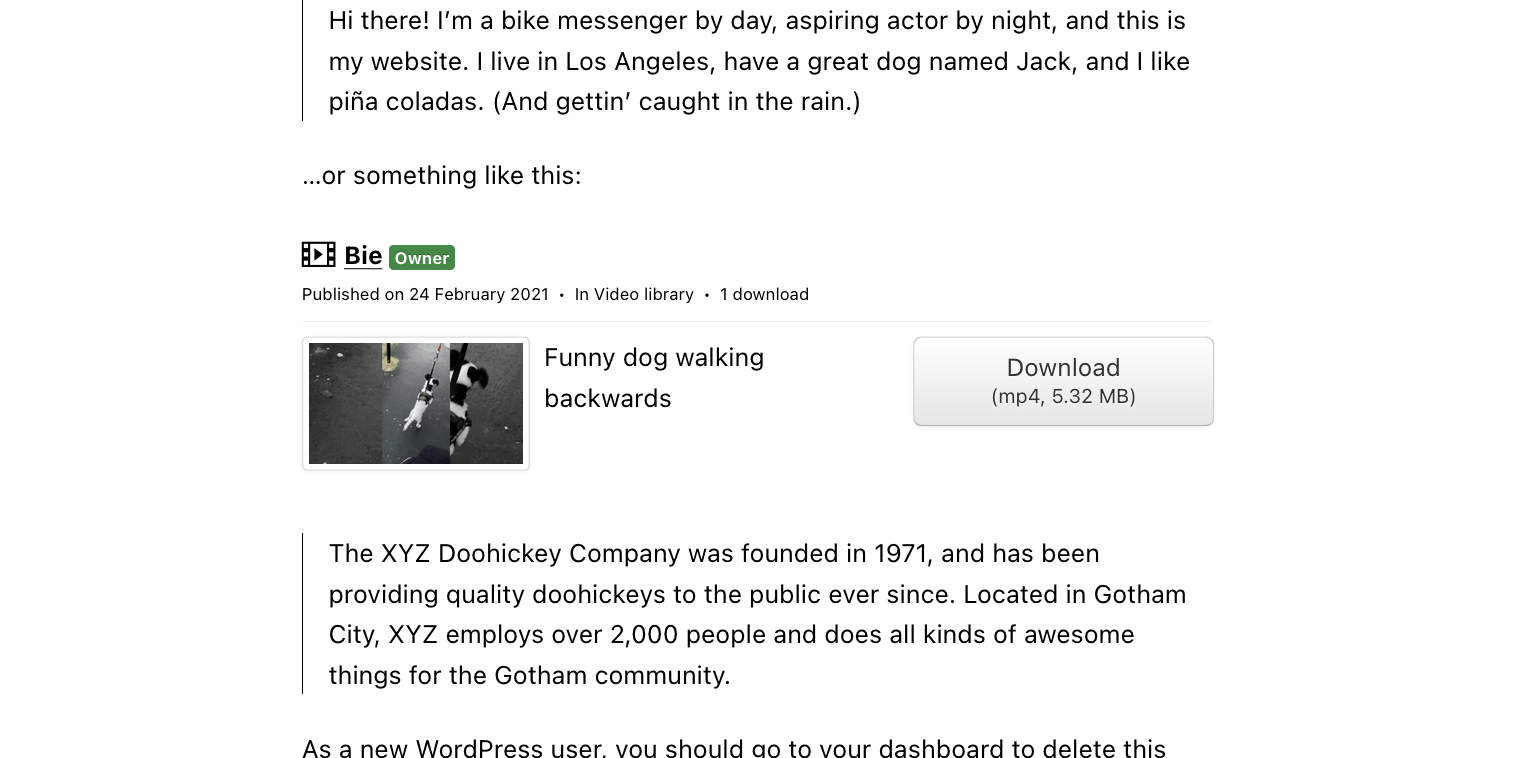This screenshot has width=1516, height=758.
Task: Open the Bie author link
Action: tap(363, 256)
